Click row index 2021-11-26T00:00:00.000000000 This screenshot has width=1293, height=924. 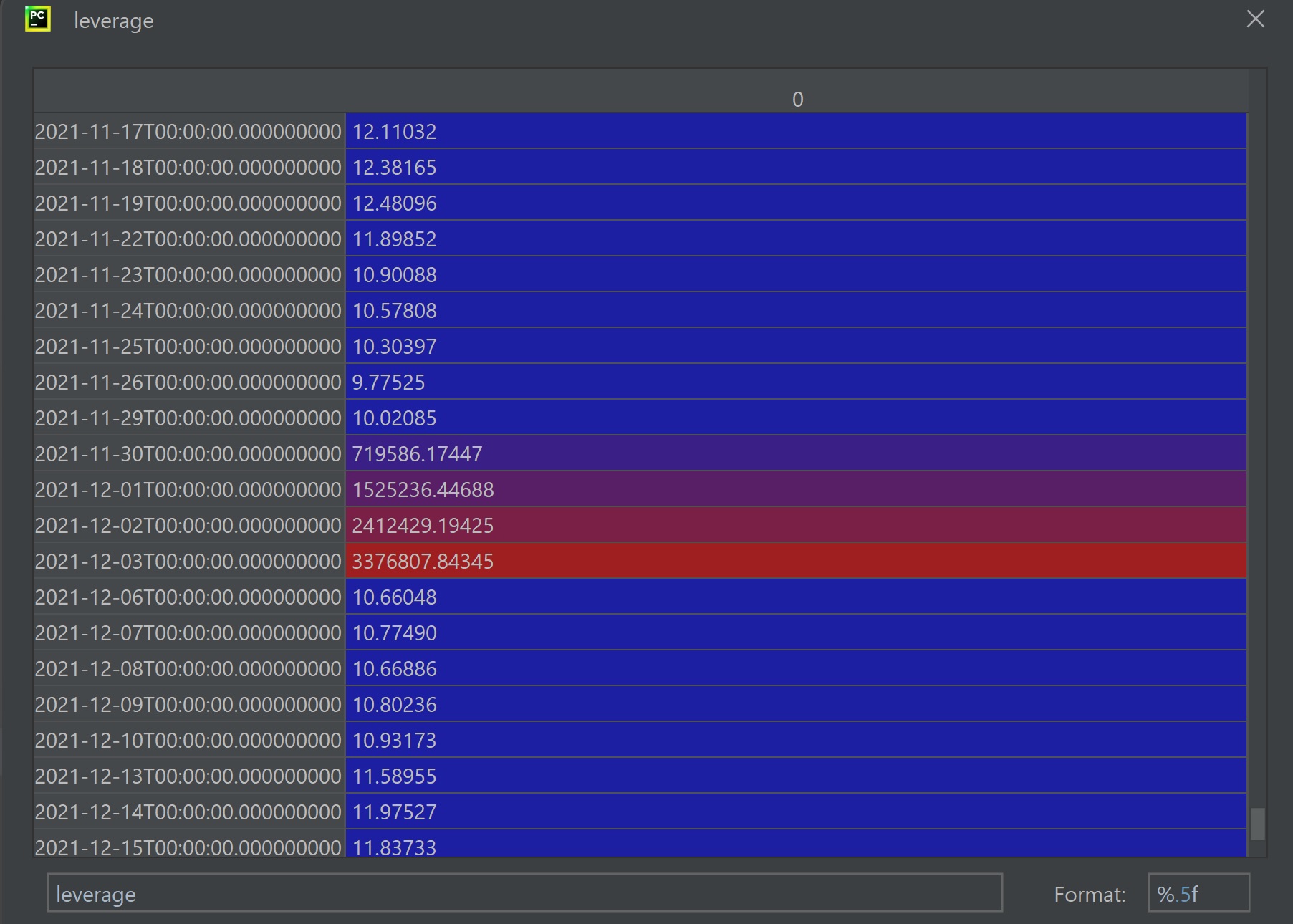coord(189,382)
